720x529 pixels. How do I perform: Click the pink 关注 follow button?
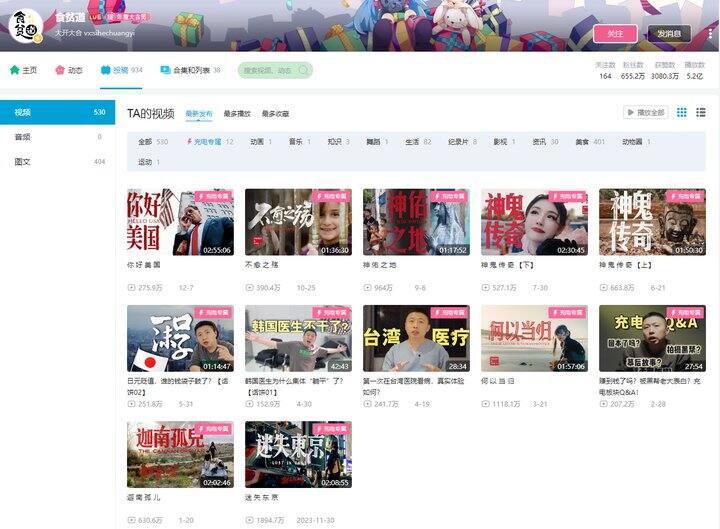click(x=615, y=34)
